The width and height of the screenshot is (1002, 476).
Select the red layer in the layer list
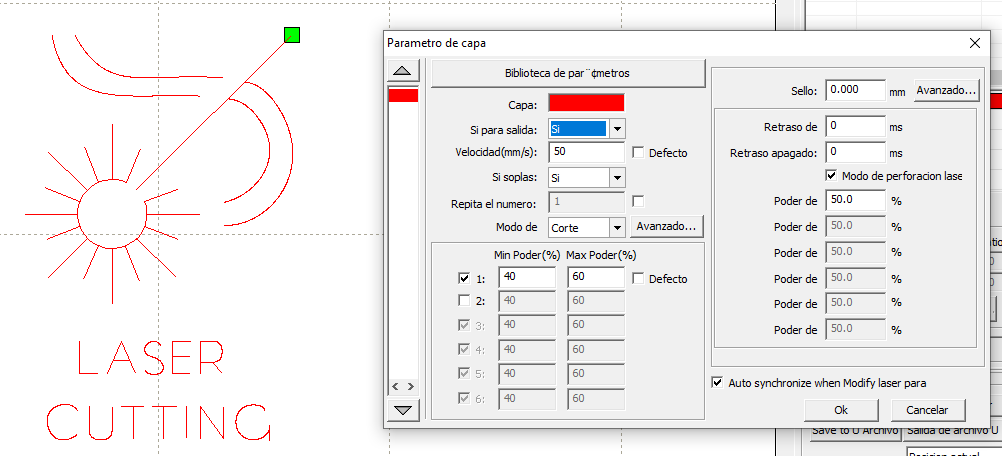[x=403, y=96]
